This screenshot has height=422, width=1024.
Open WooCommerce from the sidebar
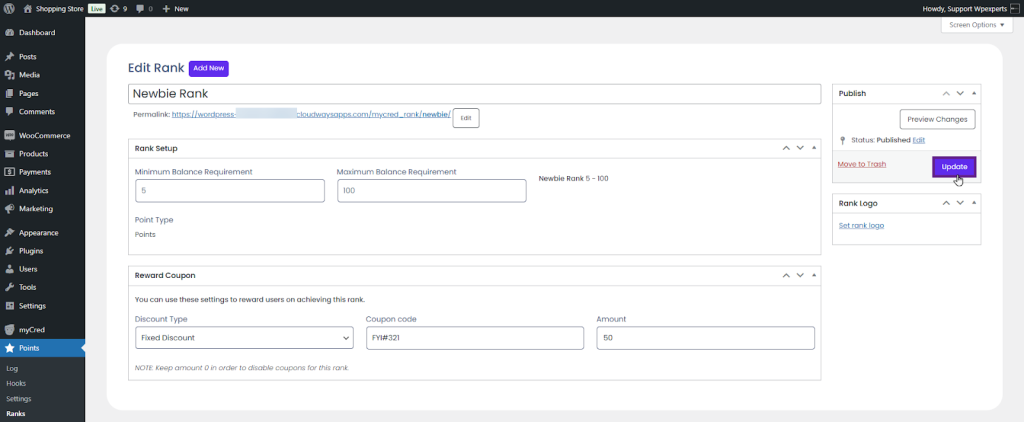click(x=43, y=135)
